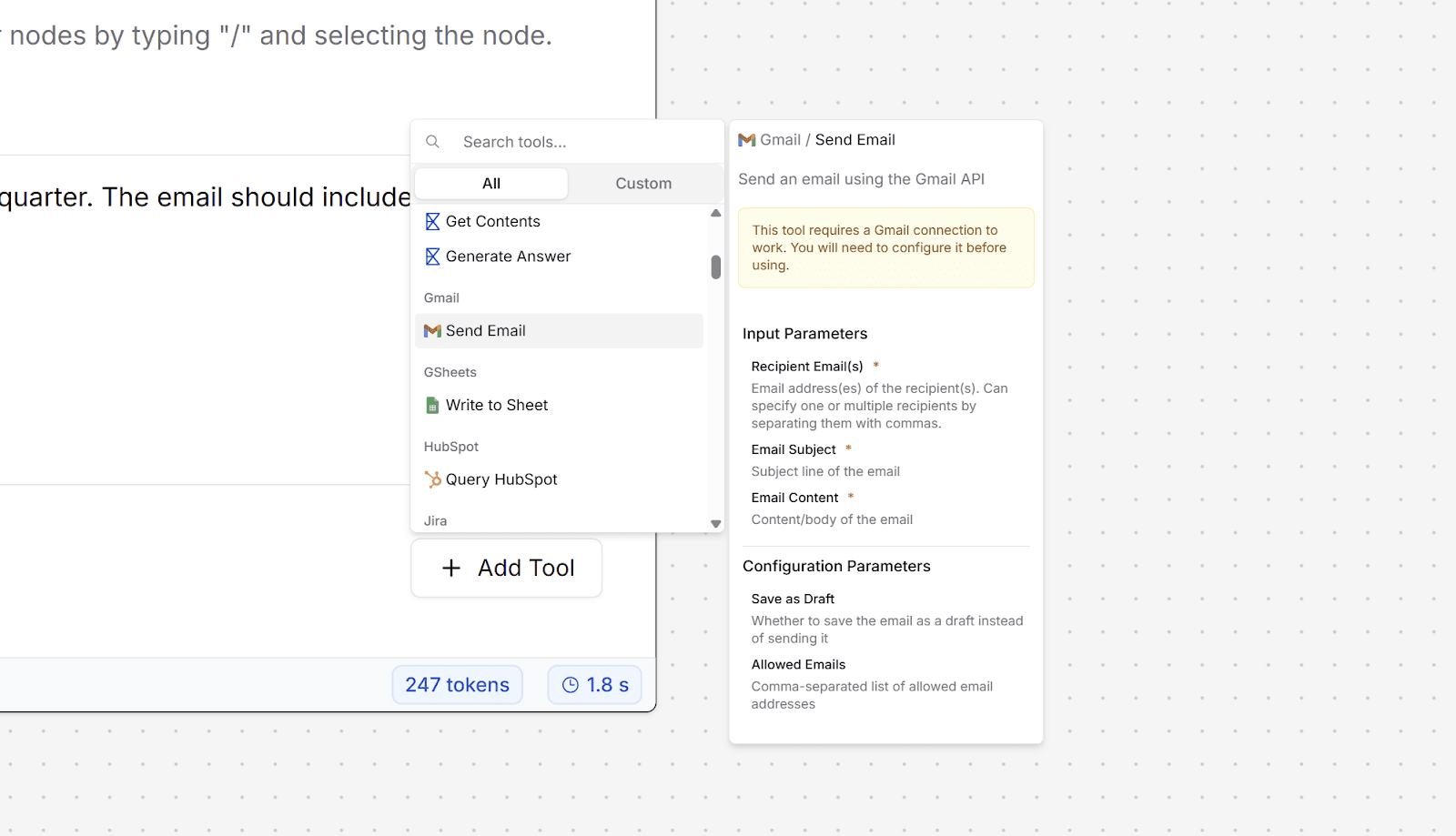Switch to the Custom tab
The image size is (1456, 836).
click(x=643, y=184)
